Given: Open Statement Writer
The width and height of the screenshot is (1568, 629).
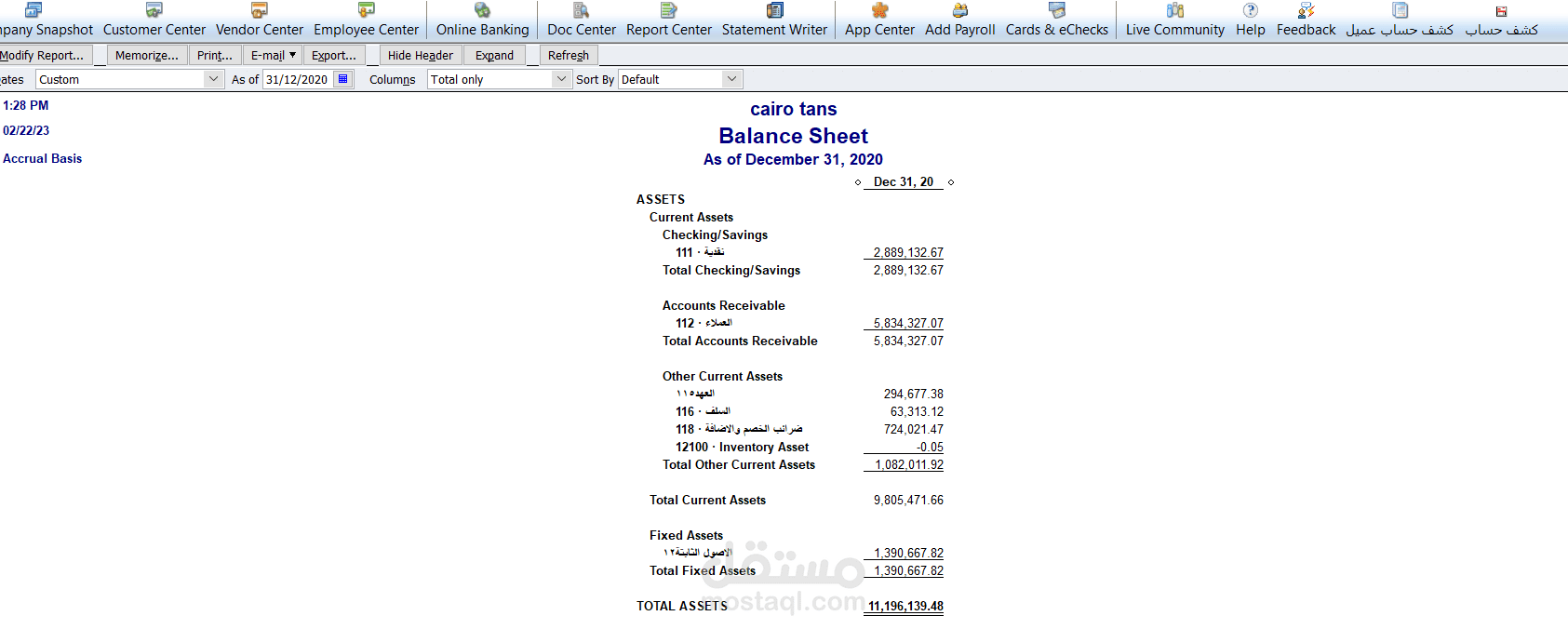Looking at the screenshot, I should click(774, 20).
